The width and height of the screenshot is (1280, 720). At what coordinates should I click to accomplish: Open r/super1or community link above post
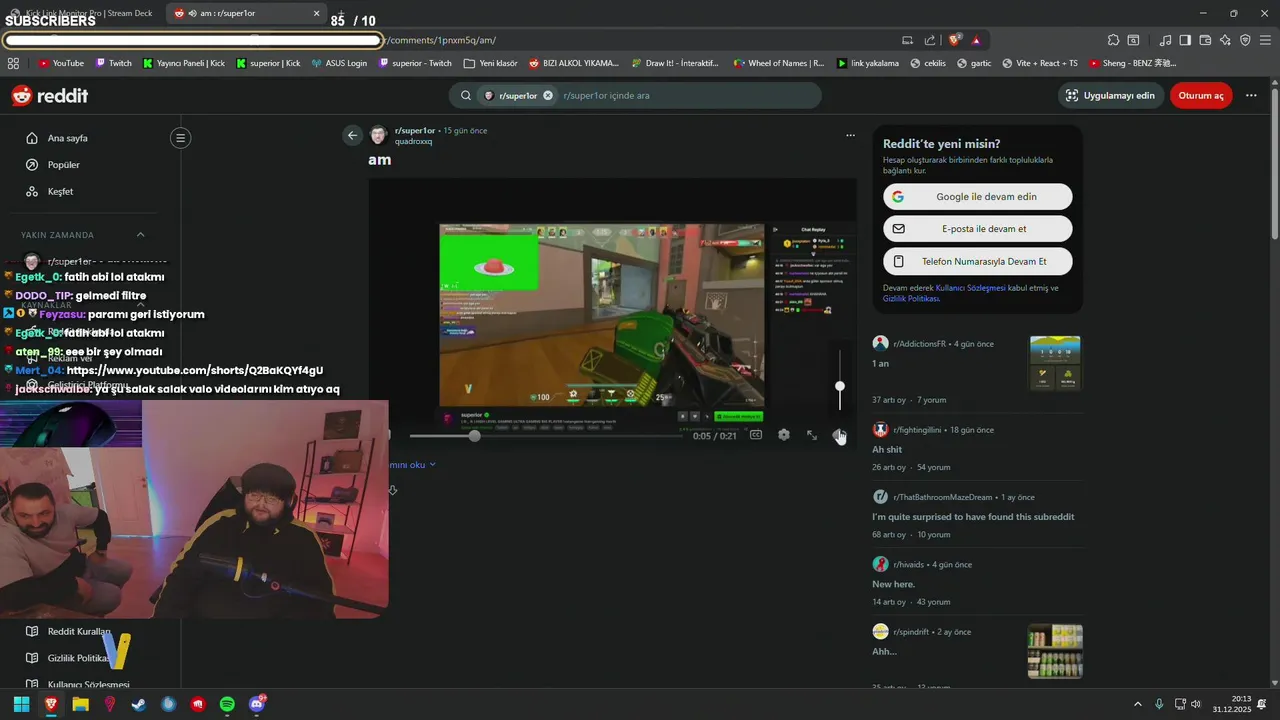coord(415,130)
